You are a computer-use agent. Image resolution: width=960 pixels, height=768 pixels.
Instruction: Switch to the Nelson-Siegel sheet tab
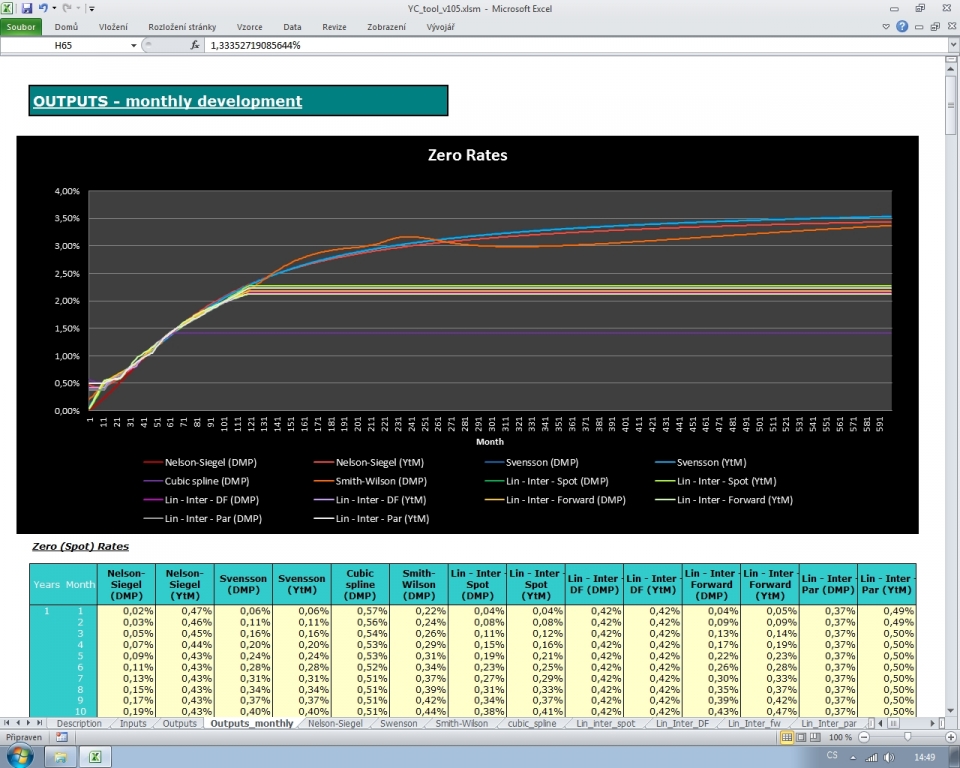pos(335,723)
